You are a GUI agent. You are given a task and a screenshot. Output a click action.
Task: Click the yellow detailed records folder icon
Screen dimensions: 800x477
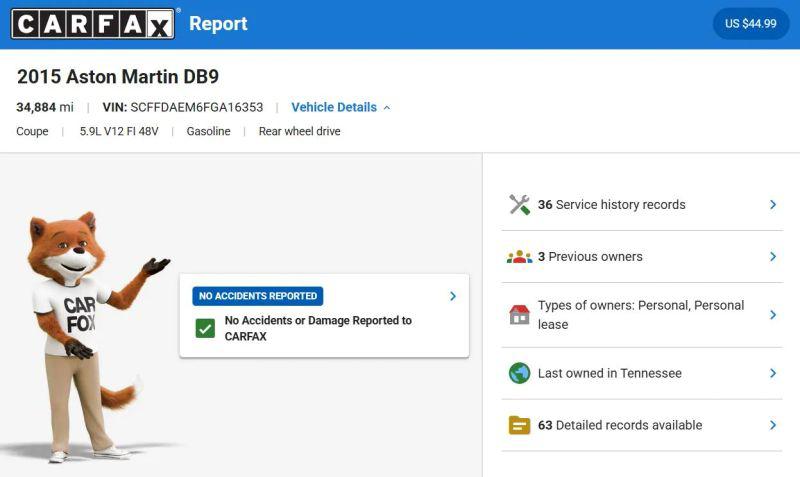[519, 425]
